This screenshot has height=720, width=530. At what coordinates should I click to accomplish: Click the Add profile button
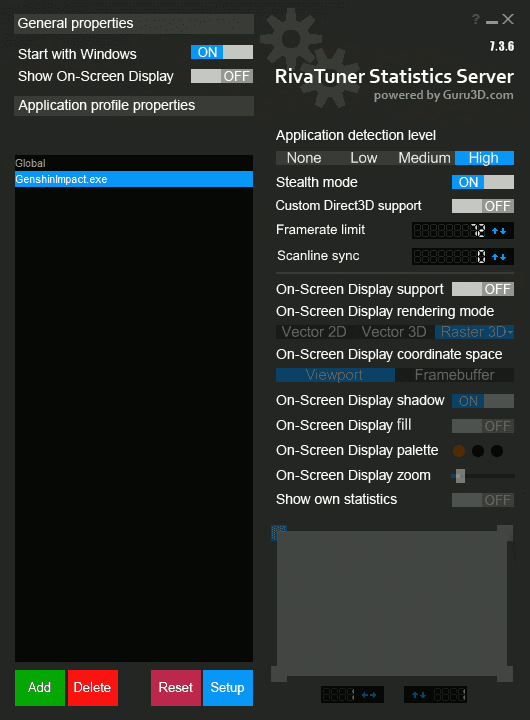coord(39,688)
